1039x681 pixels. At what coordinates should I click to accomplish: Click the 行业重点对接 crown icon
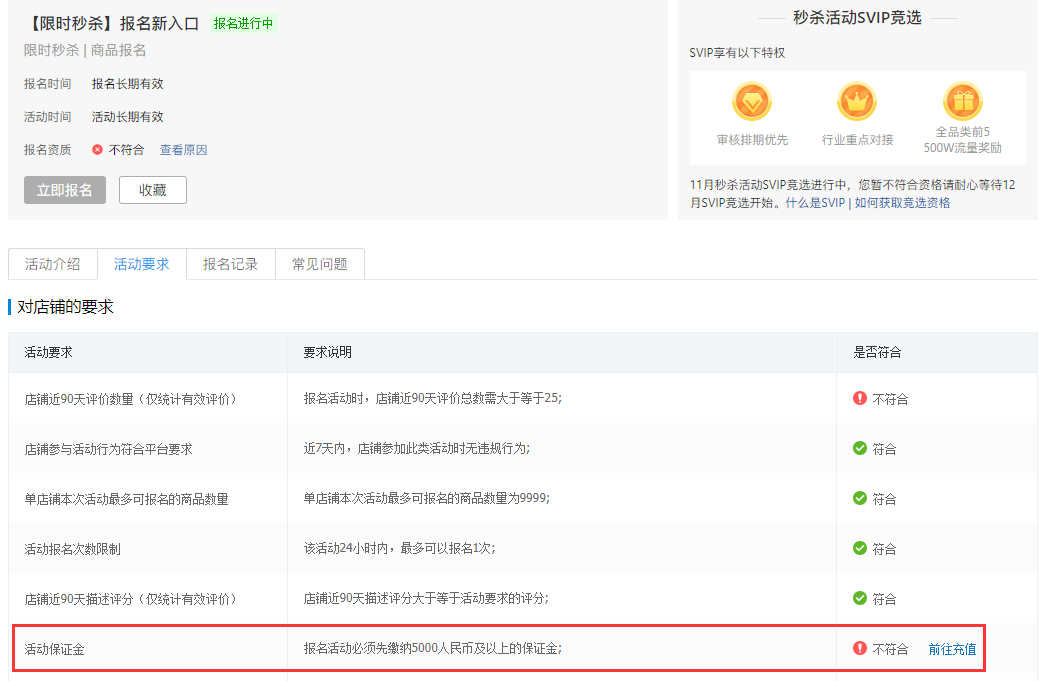pos(857,101)
